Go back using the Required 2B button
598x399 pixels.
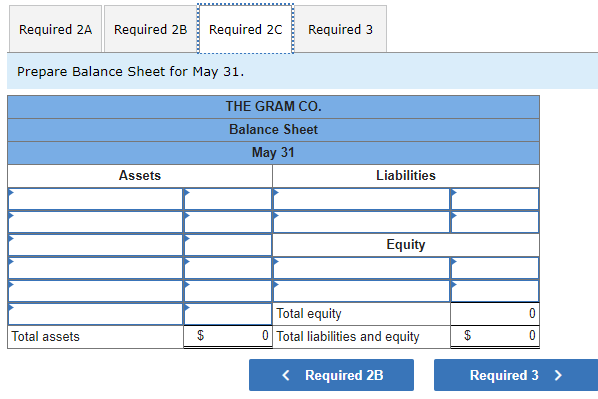point(331,375)
